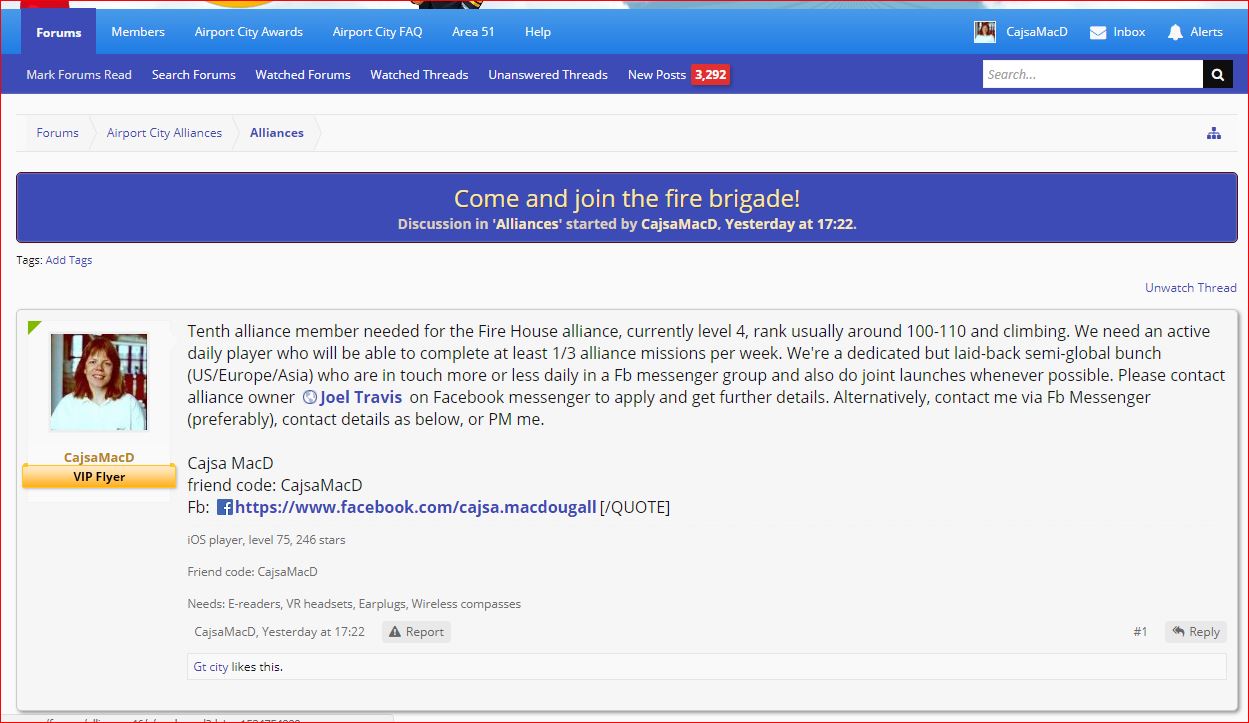Click the small CajsaMacD avatar in navbar
Image resolution: width=1249 pixels, height=723 pixels.
[985, 32]
